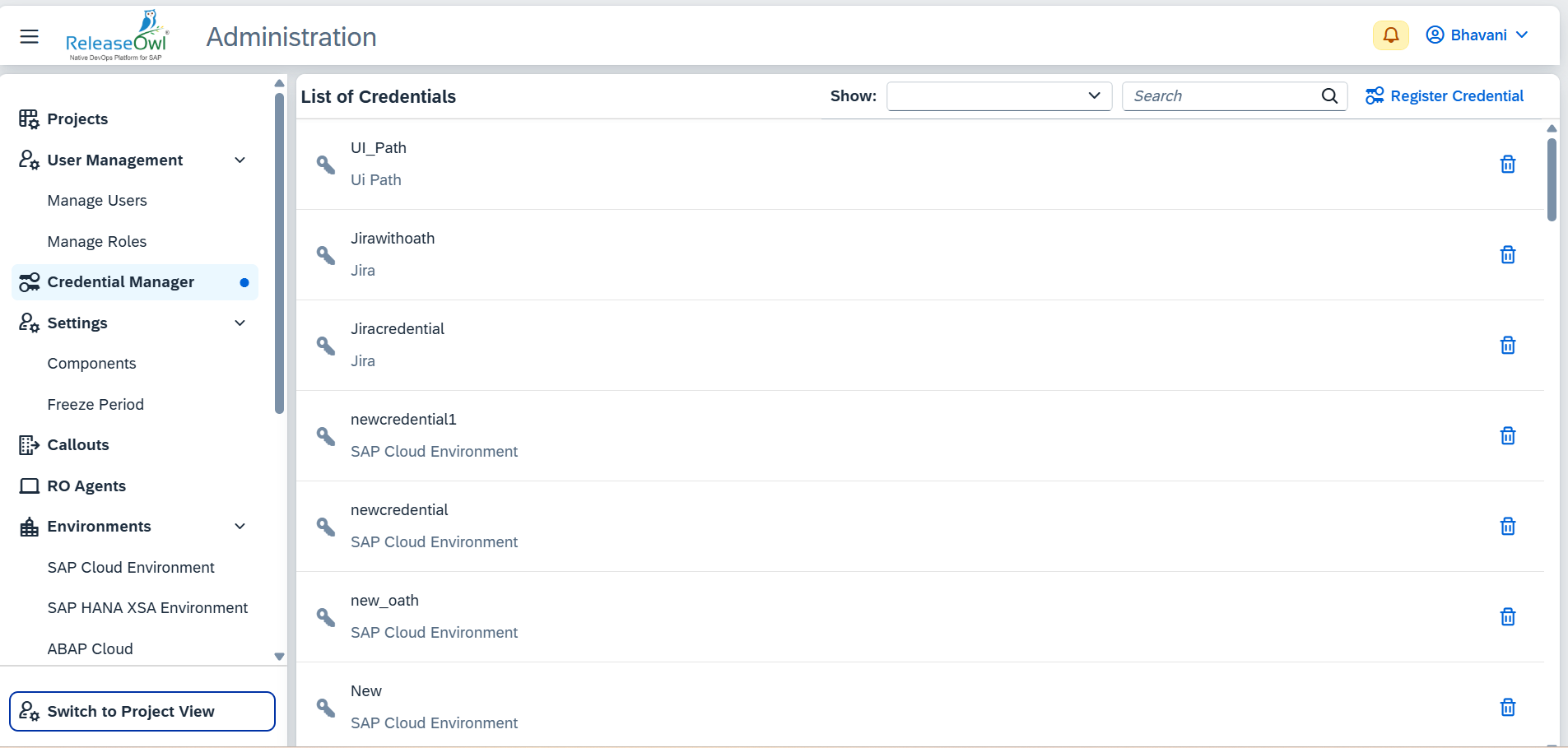
Task: Collapse the User Management section
Action: (240, 160)
